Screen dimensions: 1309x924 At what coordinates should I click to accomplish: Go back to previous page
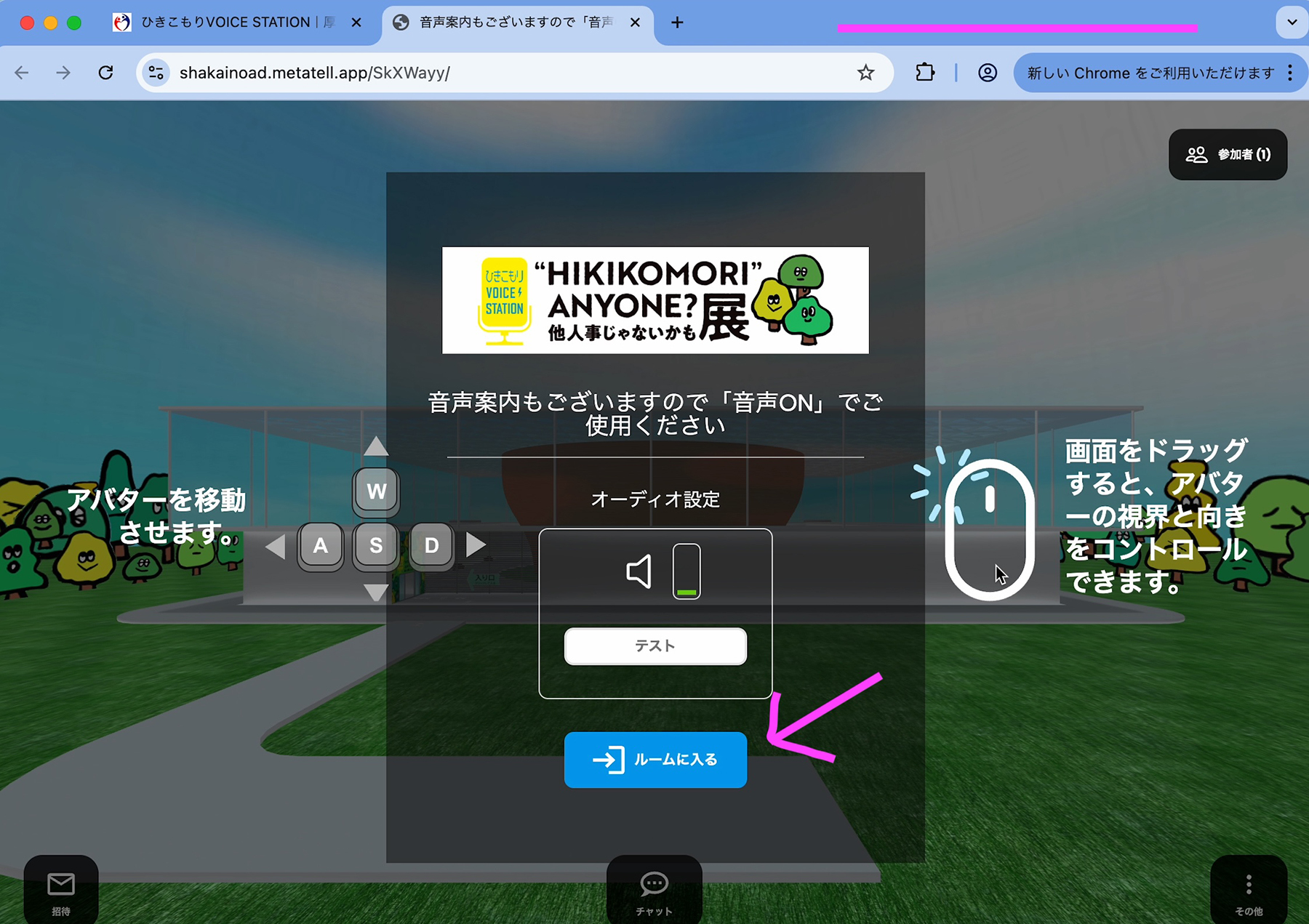coord(22,73)
